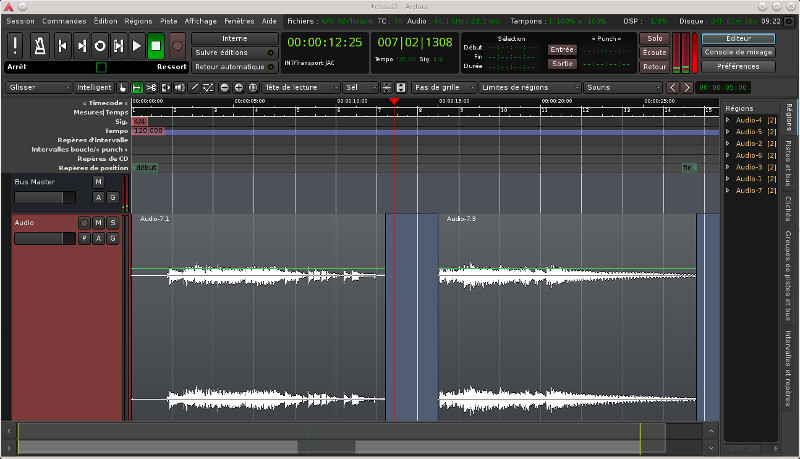
Task: Adjust the Audio track gain fader
Action: point(45,239)
